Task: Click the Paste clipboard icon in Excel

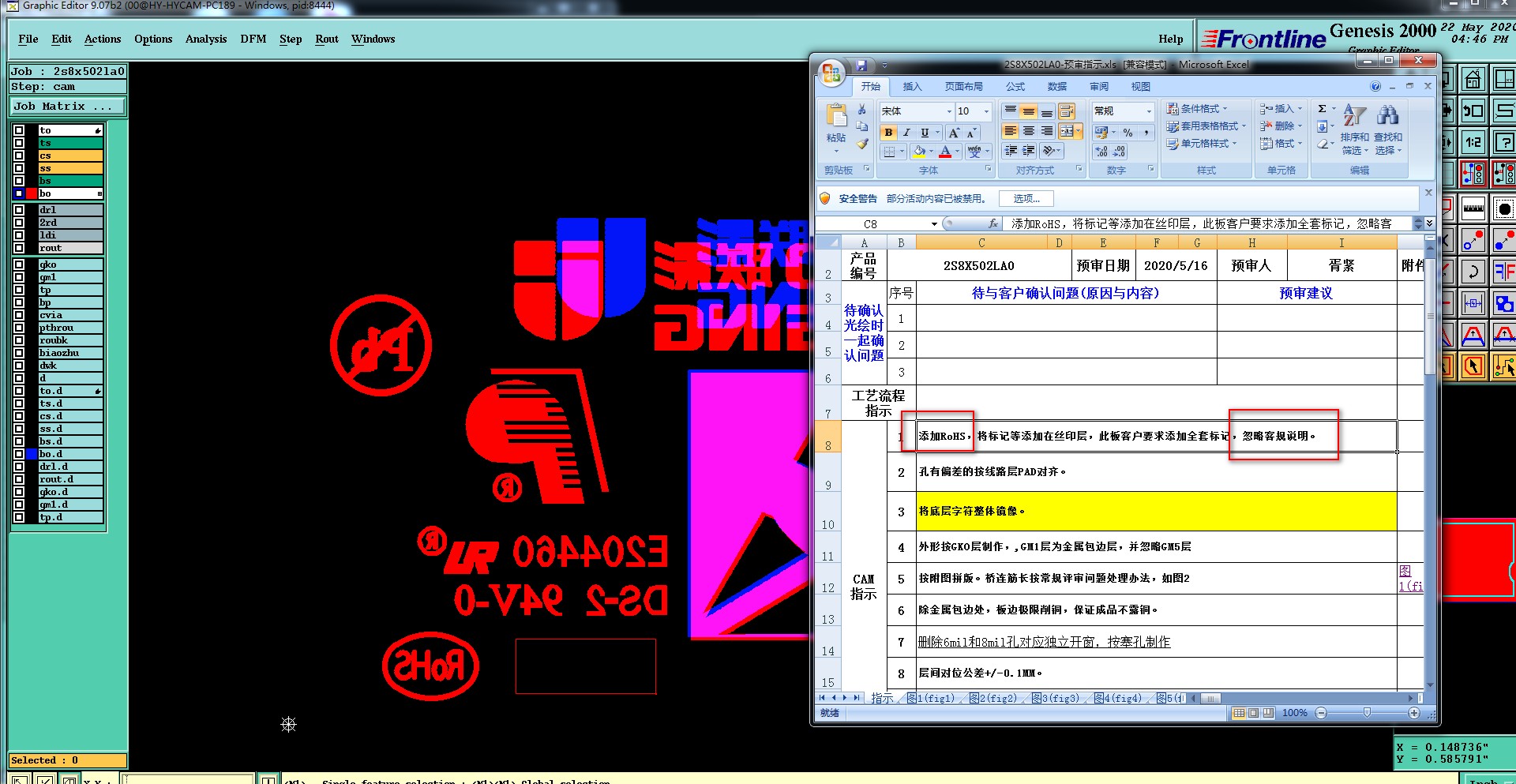Action: pyautogui.click(x=836, y=116)
